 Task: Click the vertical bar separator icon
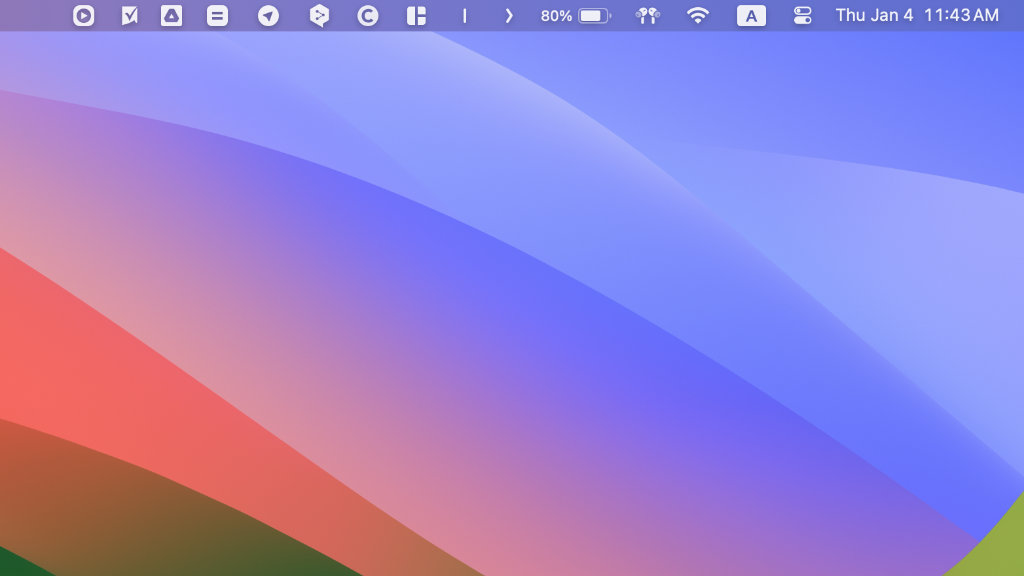[x=464, y=16]
